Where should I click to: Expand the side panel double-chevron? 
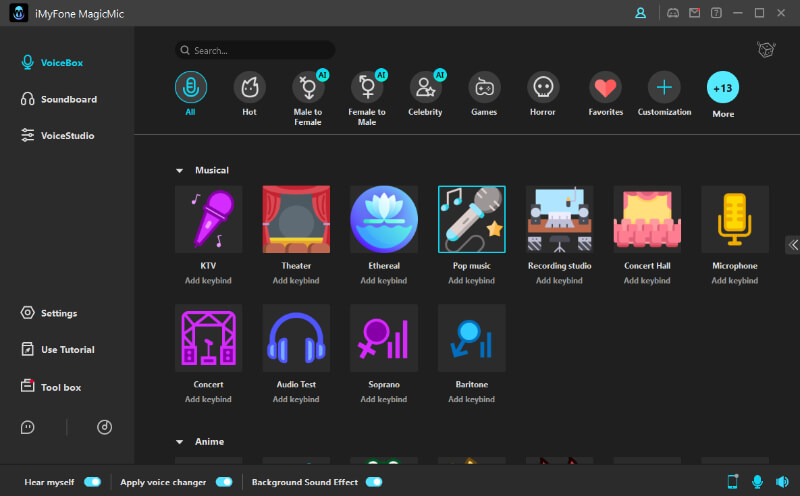(x=793, y=245)
